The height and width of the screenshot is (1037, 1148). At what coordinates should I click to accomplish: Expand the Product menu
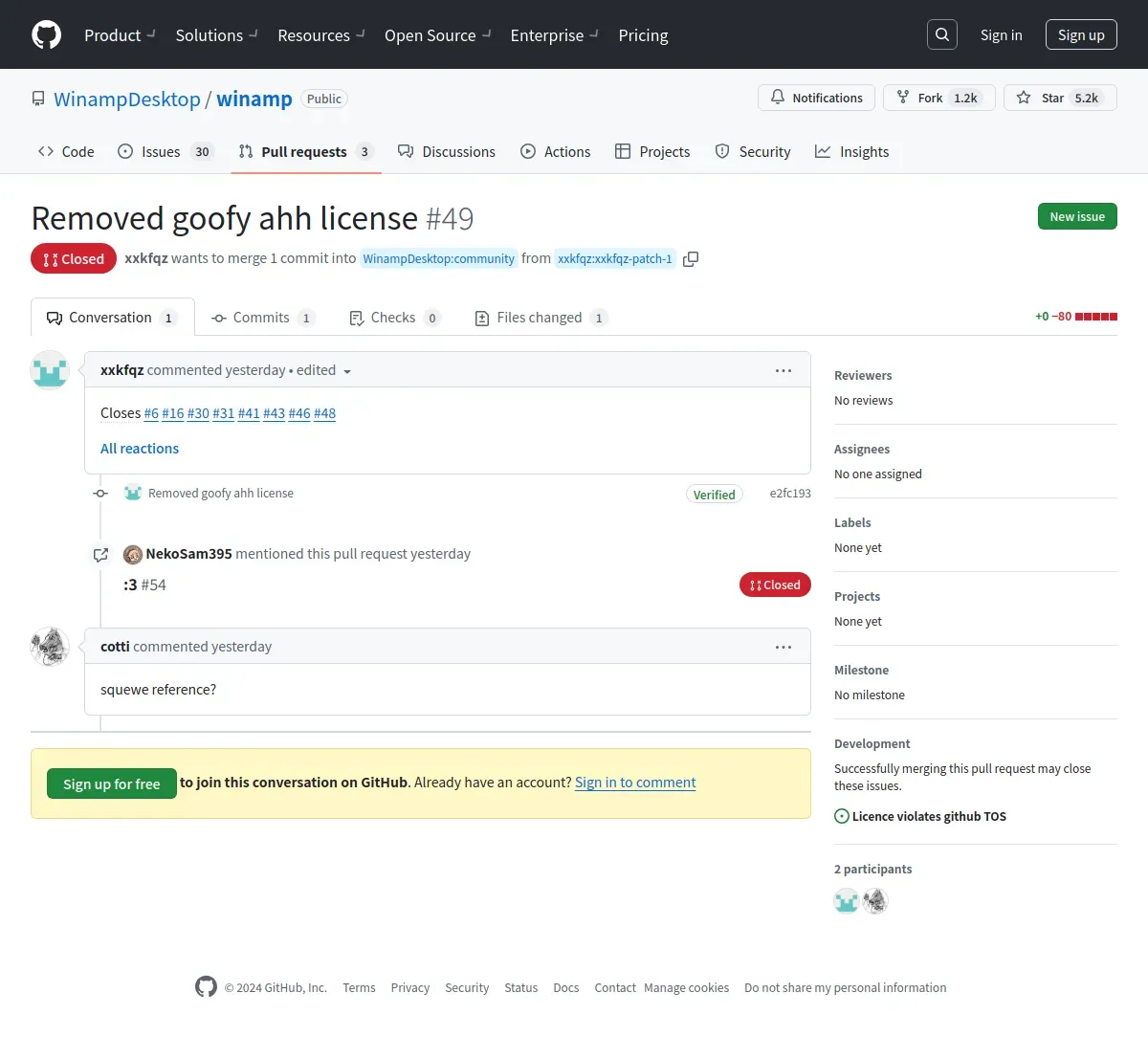coord(120,34)
